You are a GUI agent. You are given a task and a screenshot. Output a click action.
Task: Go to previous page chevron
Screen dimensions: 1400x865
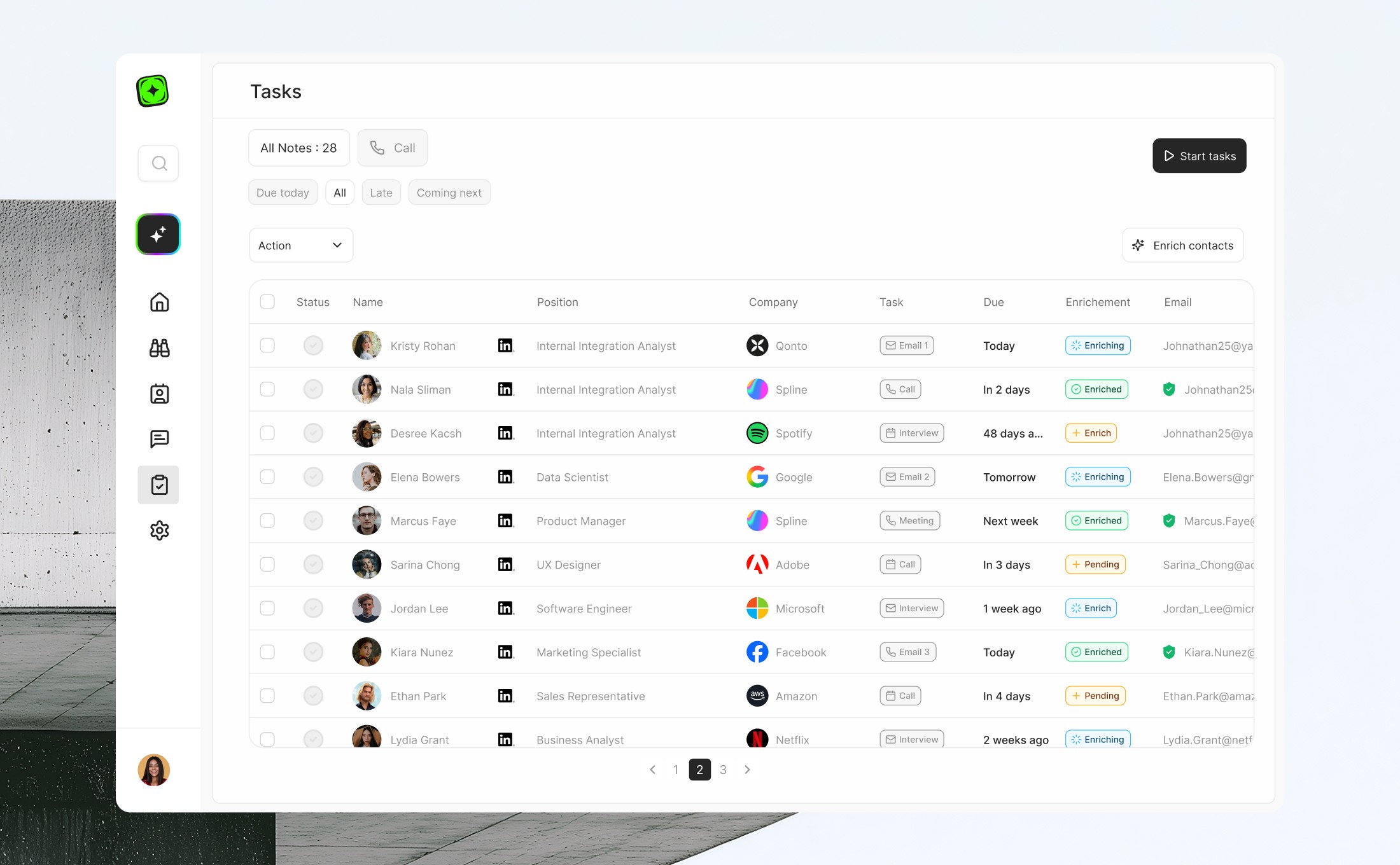pos(652,770)
